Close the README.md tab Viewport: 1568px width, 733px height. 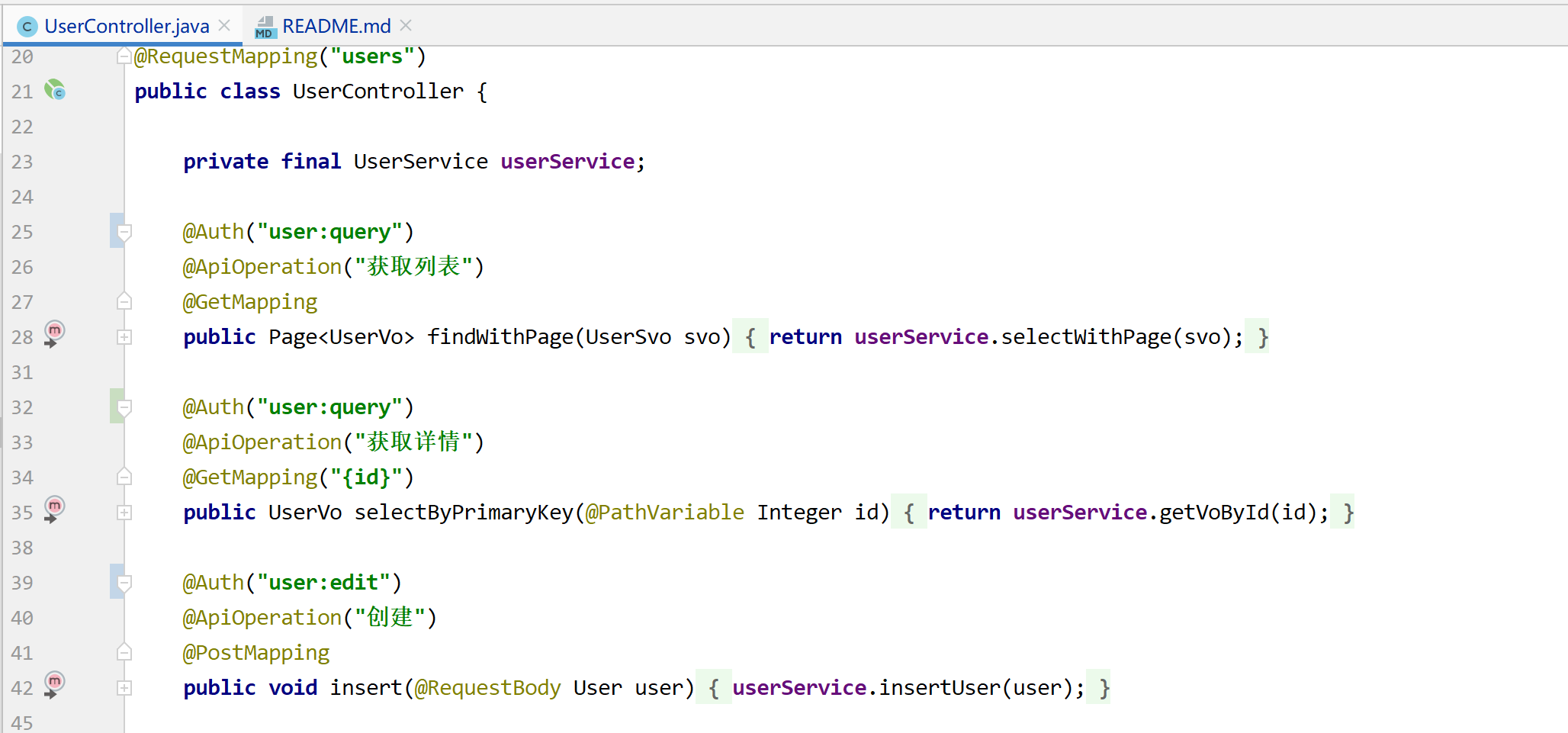tap(406, 26)
